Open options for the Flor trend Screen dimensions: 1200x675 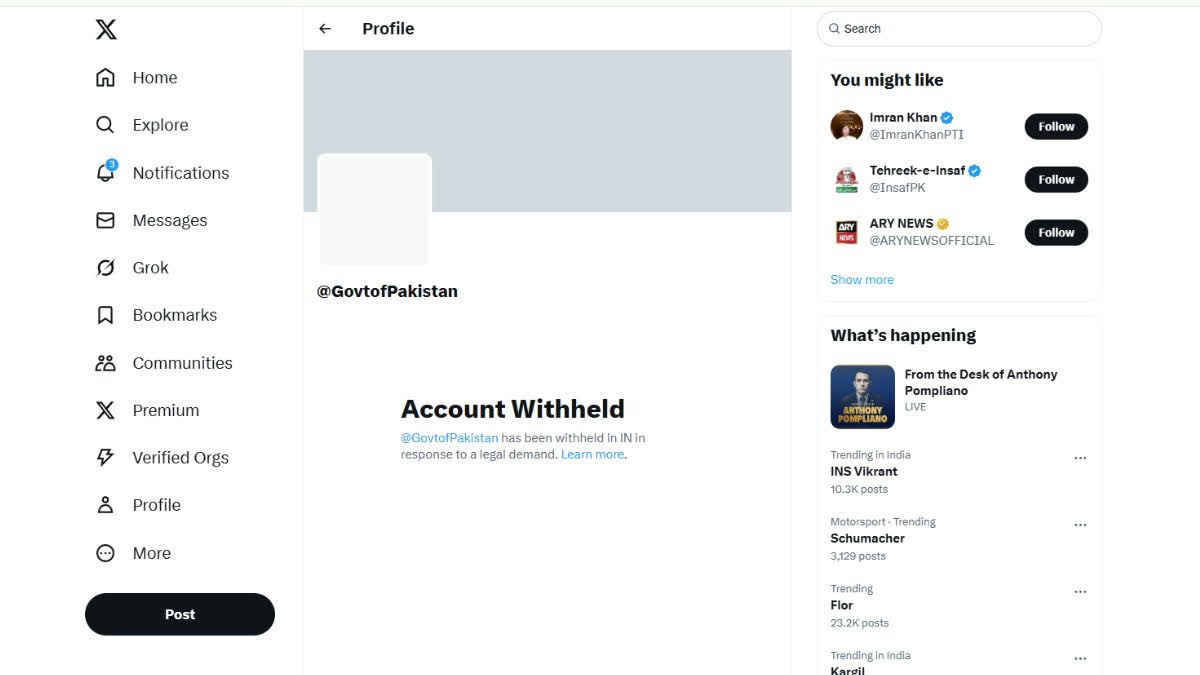(1080, 591)
